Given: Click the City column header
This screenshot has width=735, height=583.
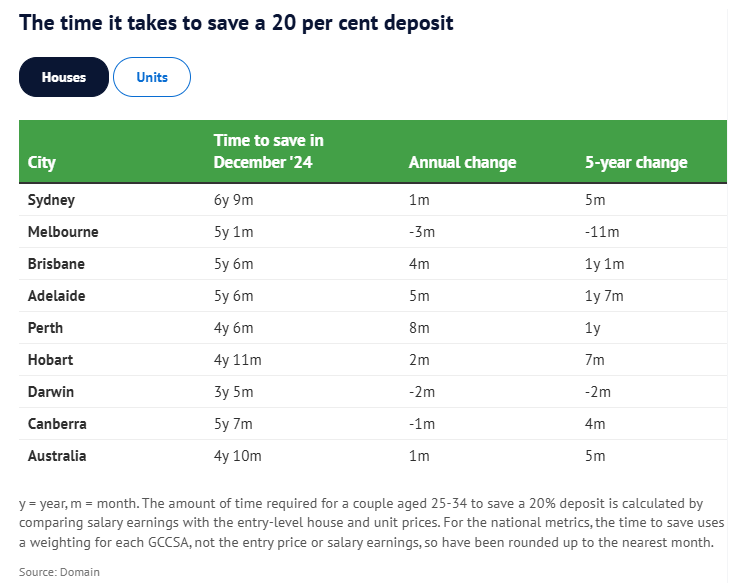Looking at the screenshot, I should (42, 162).
